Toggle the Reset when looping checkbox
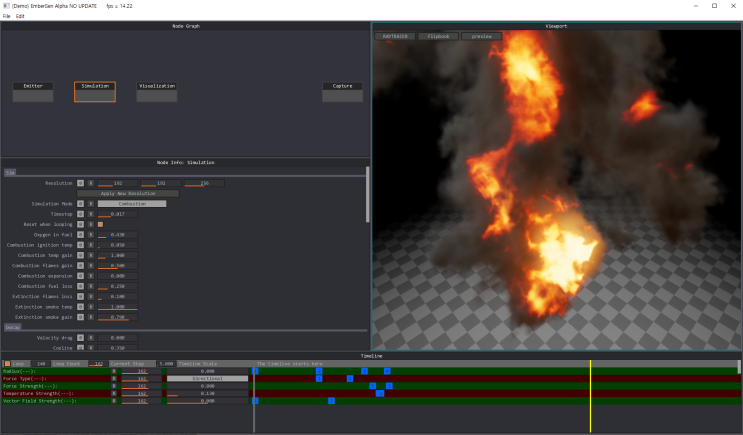 [100, 224]
